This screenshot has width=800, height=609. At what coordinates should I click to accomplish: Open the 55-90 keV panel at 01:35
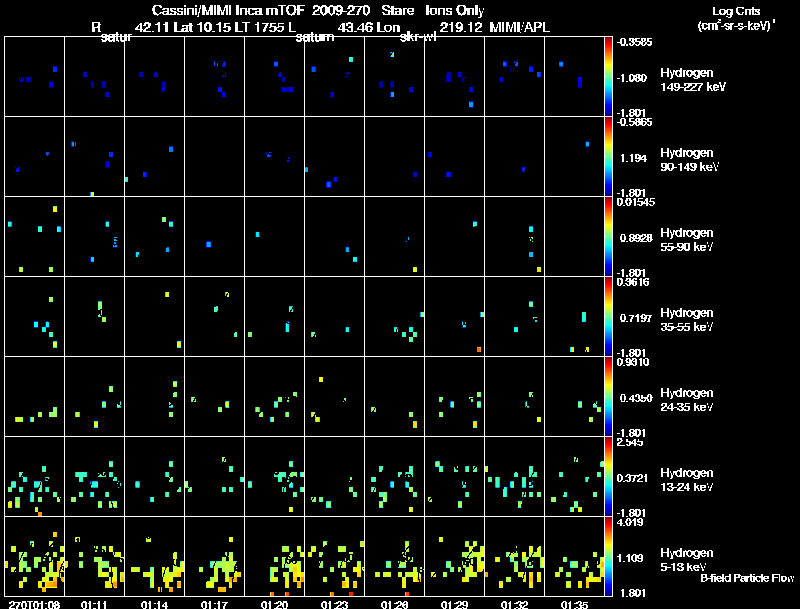tap(574, 237)
